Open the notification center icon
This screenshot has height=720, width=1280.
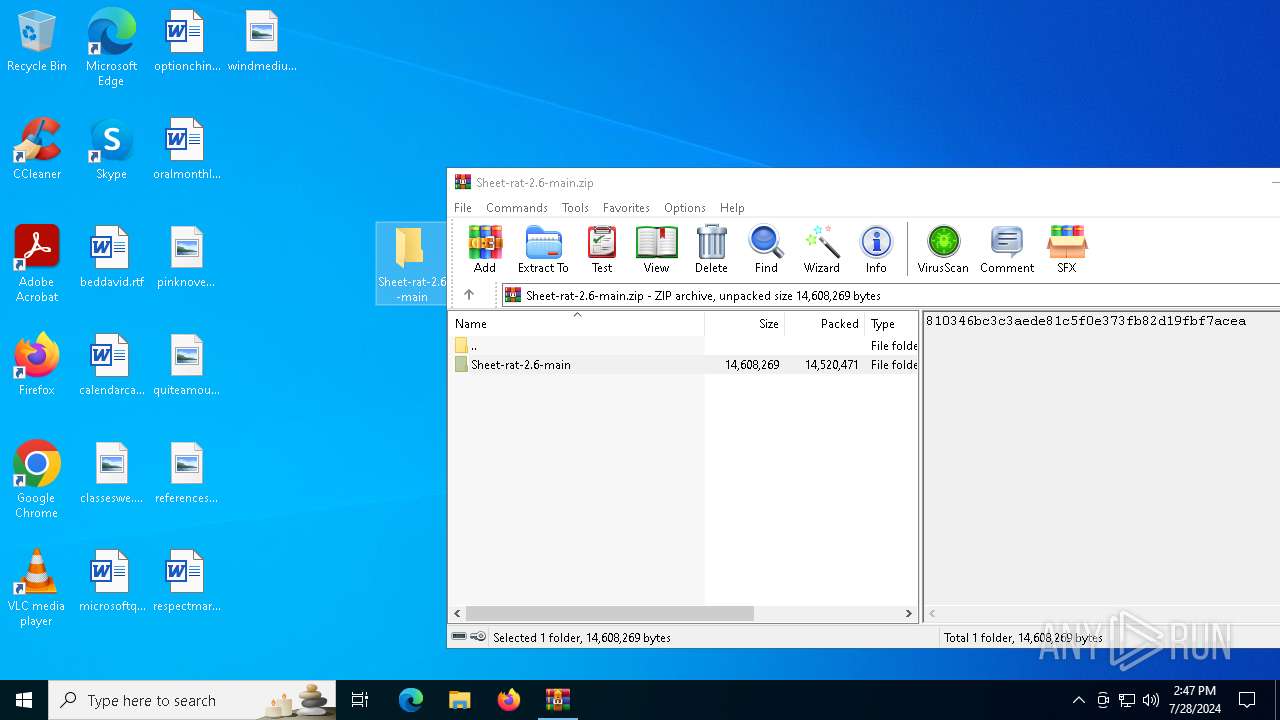(1247, 700)
